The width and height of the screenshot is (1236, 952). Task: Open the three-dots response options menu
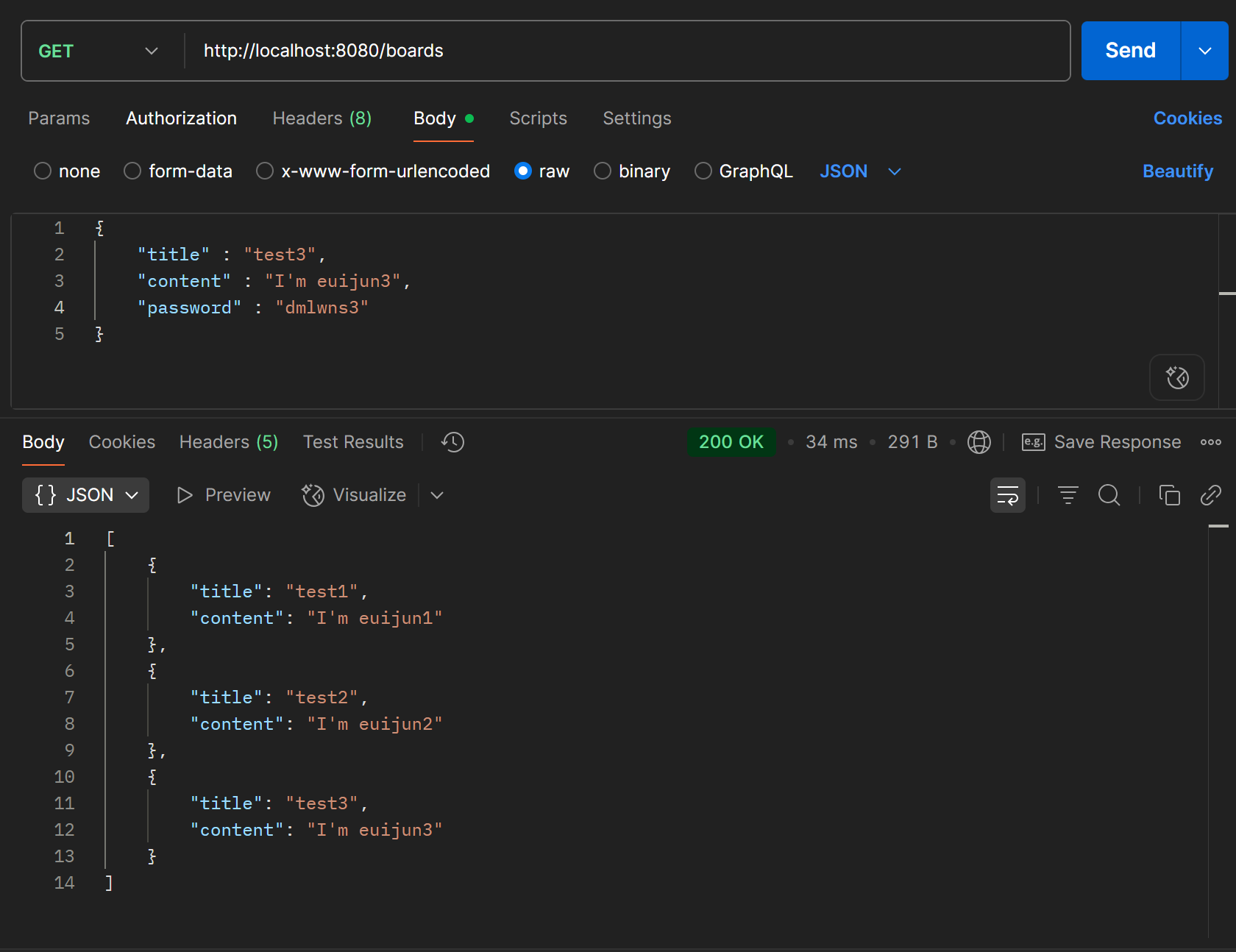tap(1211, 442)
